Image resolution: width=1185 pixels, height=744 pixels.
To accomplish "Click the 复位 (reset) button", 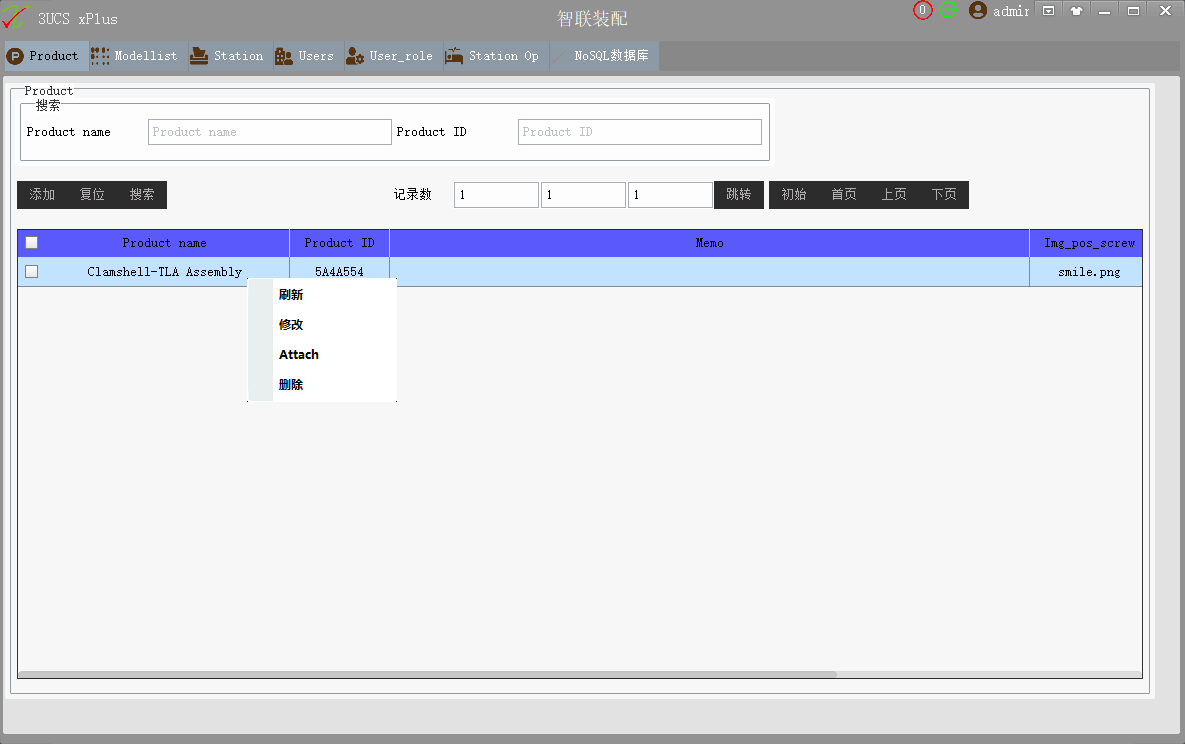I will point(92,195).
